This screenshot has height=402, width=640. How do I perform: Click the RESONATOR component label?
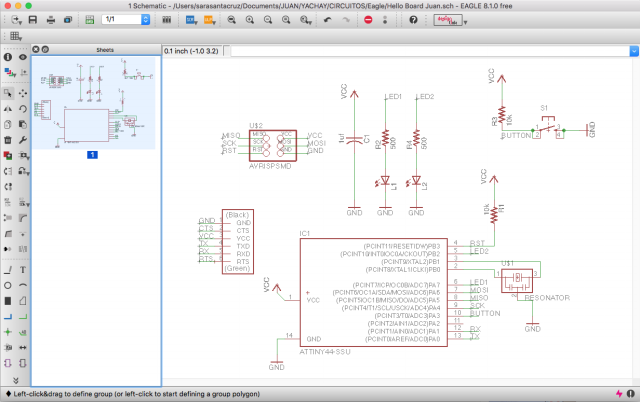tap(547, 298)
